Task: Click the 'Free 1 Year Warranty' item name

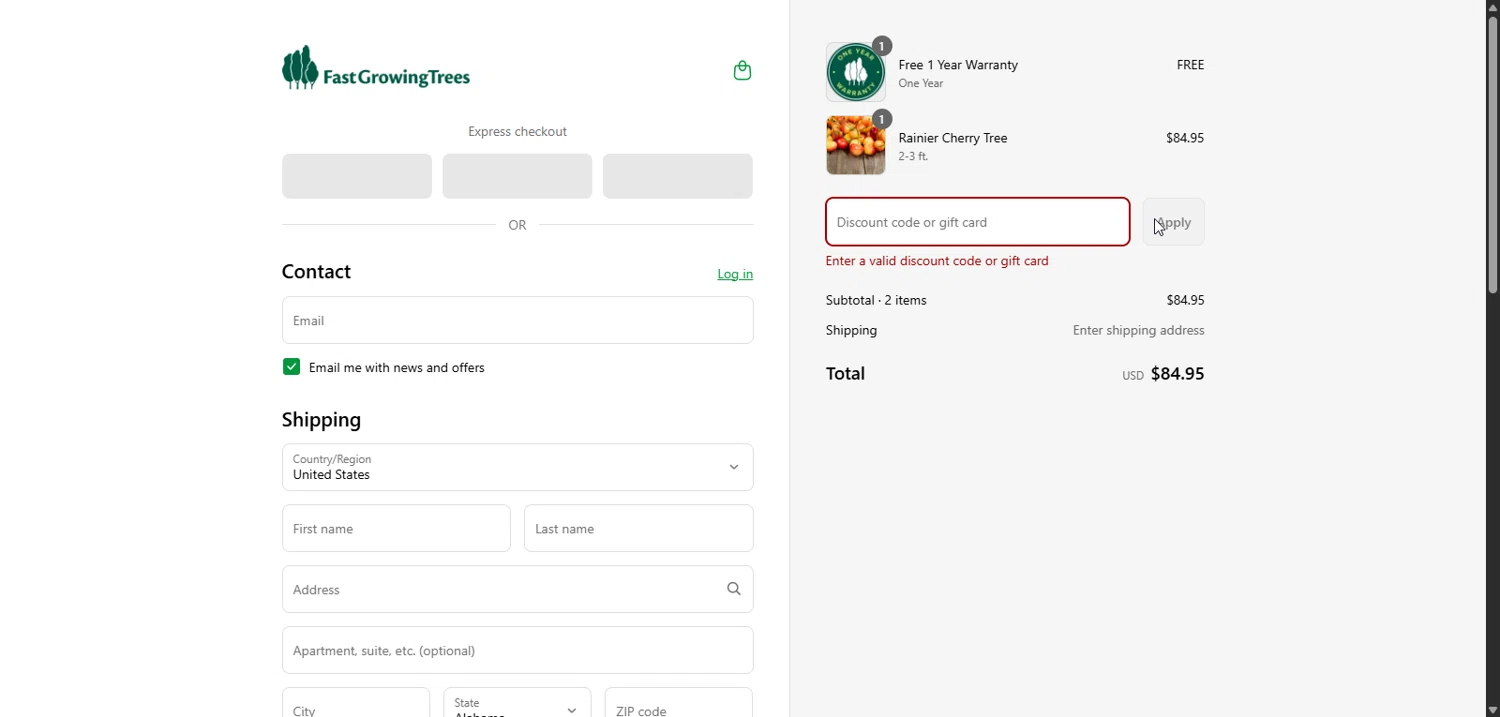Action: pyautogui.click(x=958, y=65)
